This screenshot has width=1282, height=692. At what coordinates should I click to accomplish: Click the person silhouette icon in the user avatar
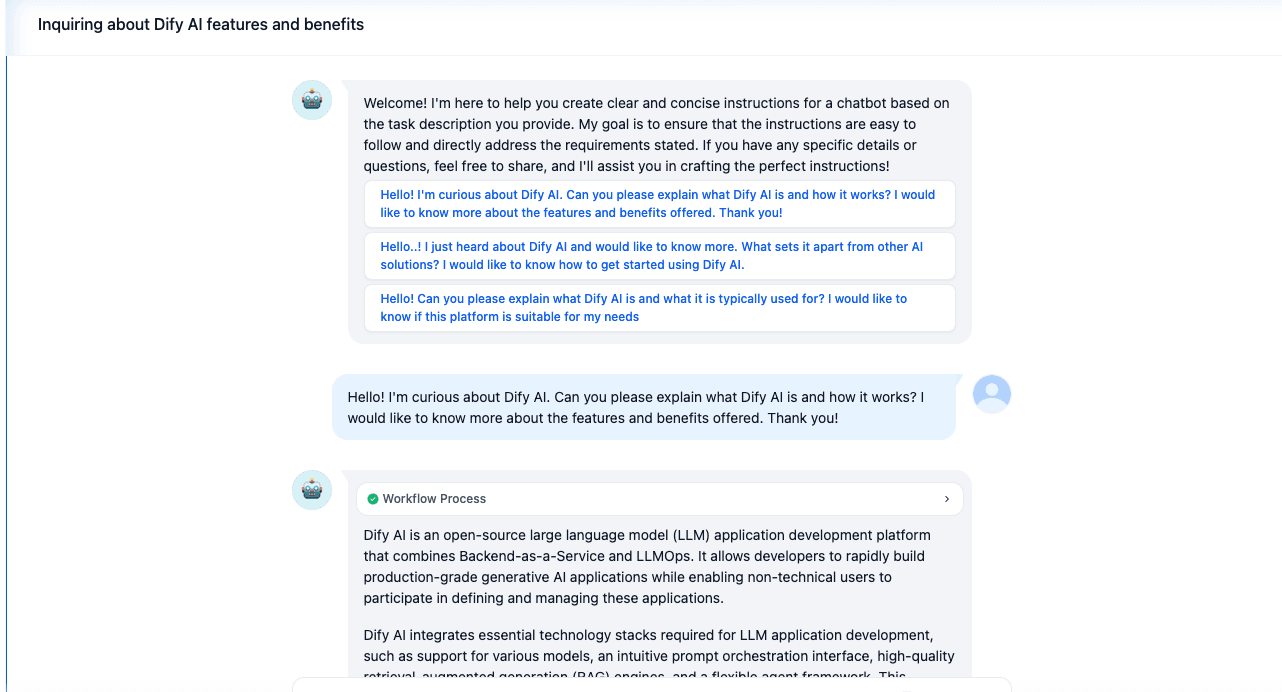(991, 394)
